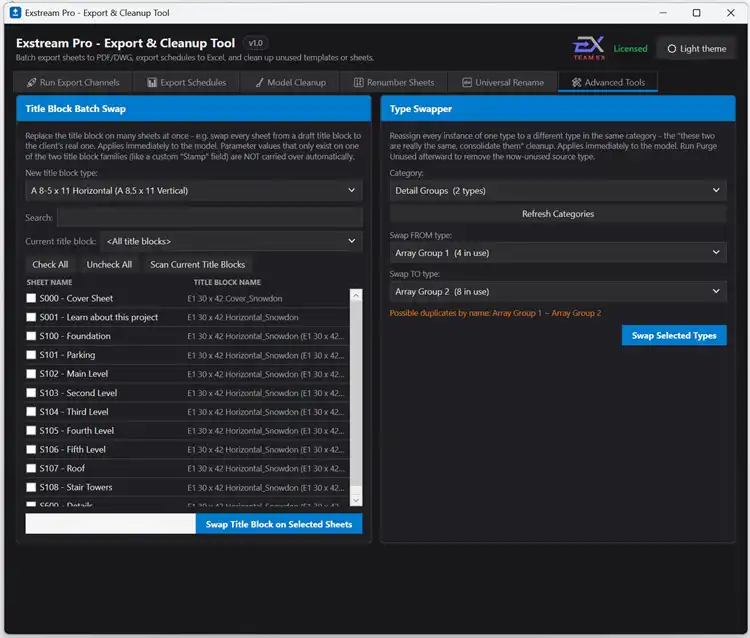Click the v1.0 version badge
Screen dimensions: 750x638
[x=256, y=43]
